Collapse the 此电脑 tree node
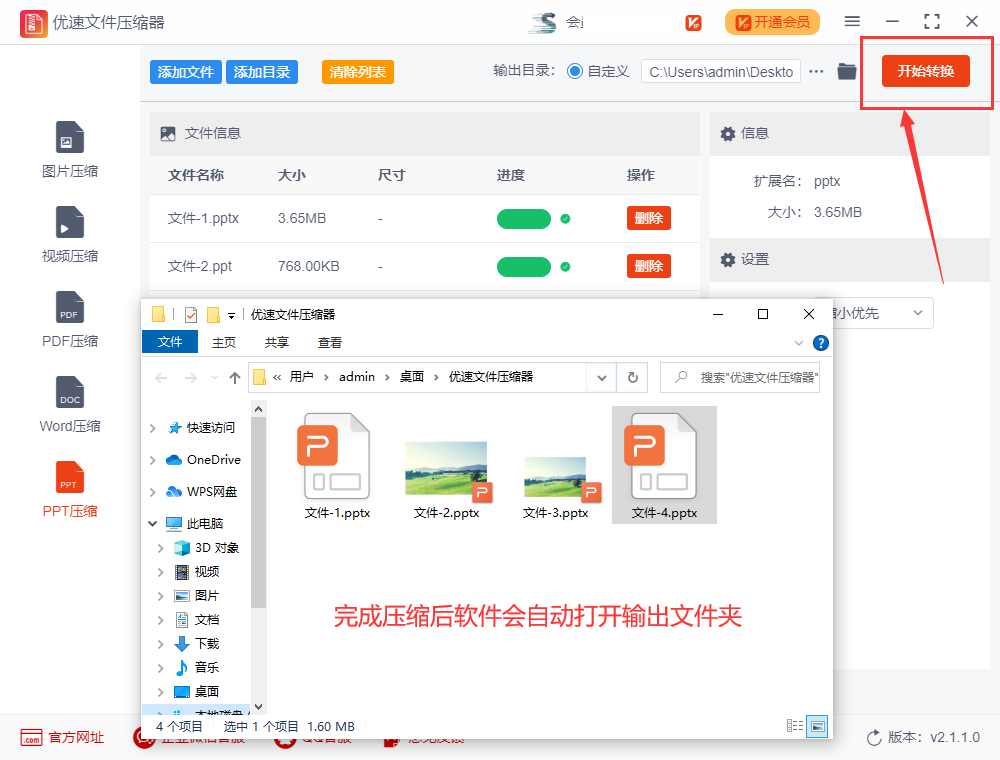The height and width of the screenshot is (760, 1000). (152, 522)
